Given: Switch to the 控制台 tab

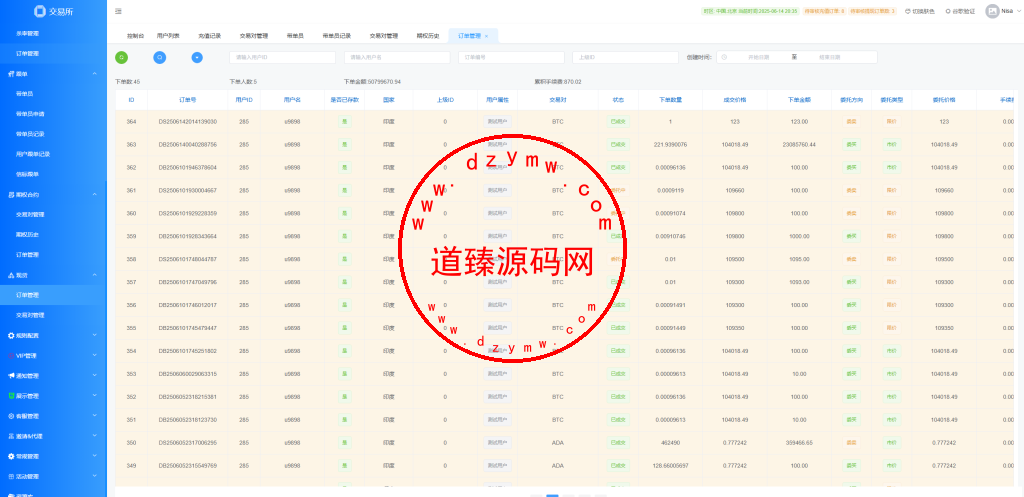Looking at the screenshot, I should pos(136,36).
